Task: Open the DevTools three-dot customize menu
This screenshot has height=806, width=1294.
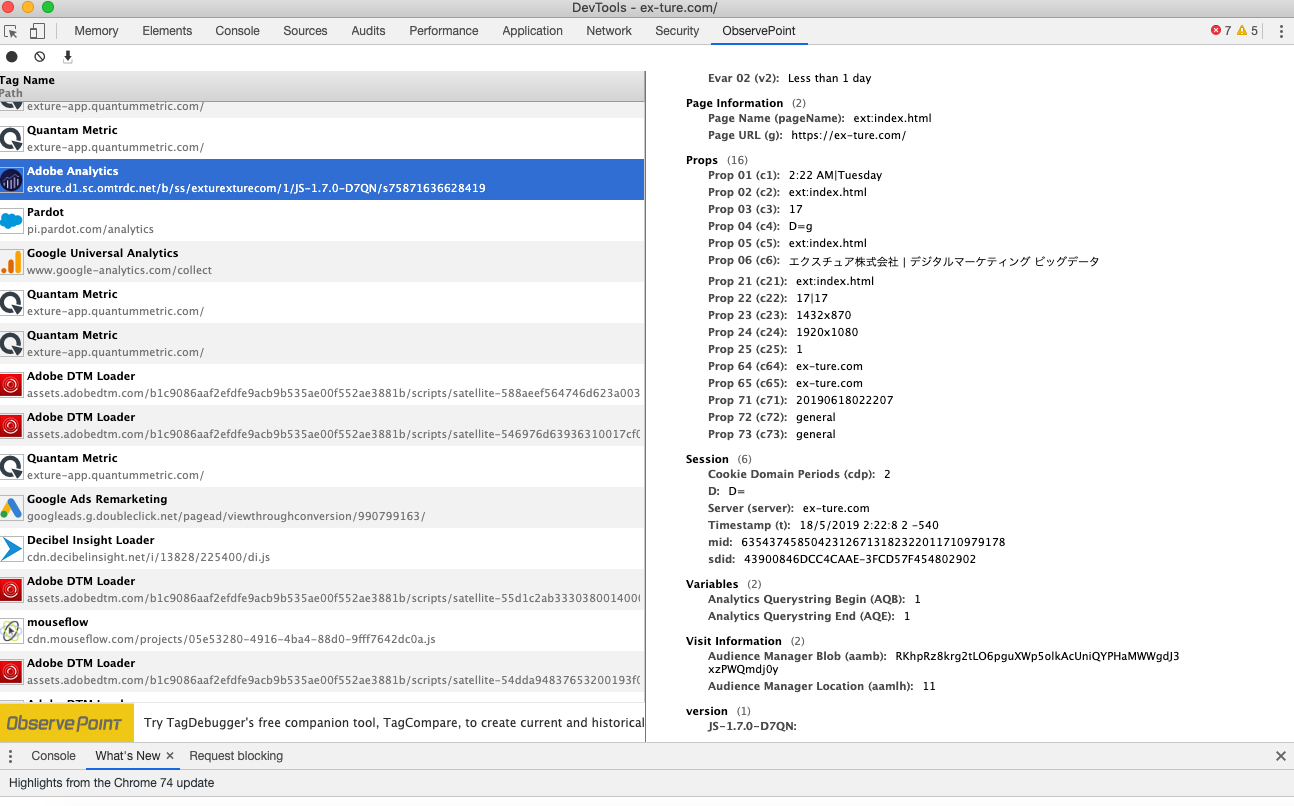Action: click(1281, 31)
